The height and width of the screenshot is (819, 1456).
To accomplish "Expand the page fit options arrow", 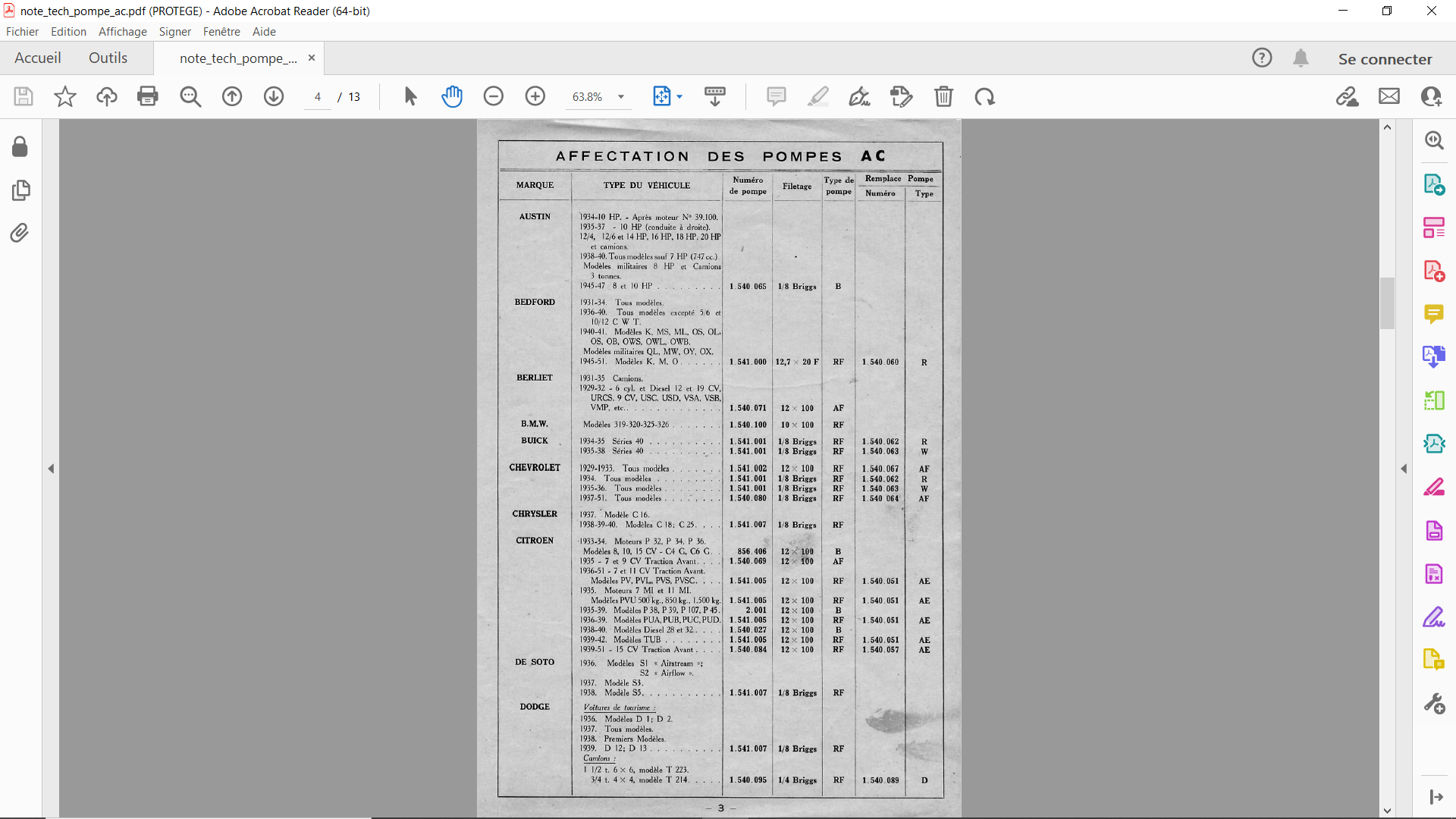I will click(x=679, y=96).
